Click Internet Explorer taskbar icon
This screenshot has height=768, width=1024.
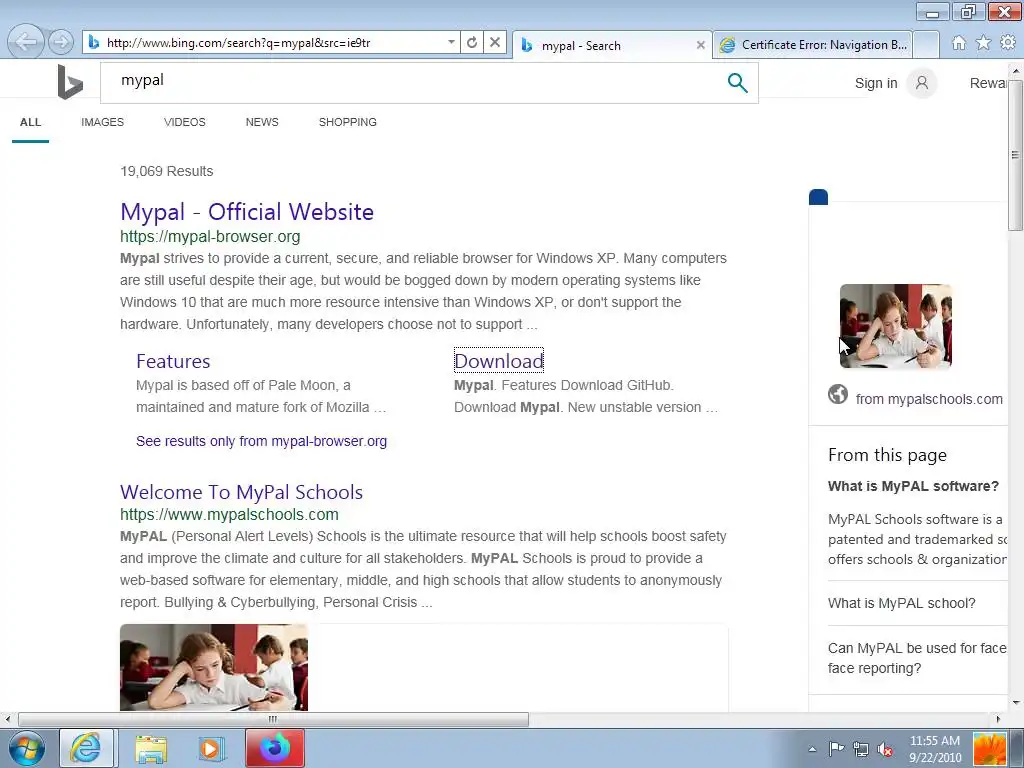[x=86, y=748]
